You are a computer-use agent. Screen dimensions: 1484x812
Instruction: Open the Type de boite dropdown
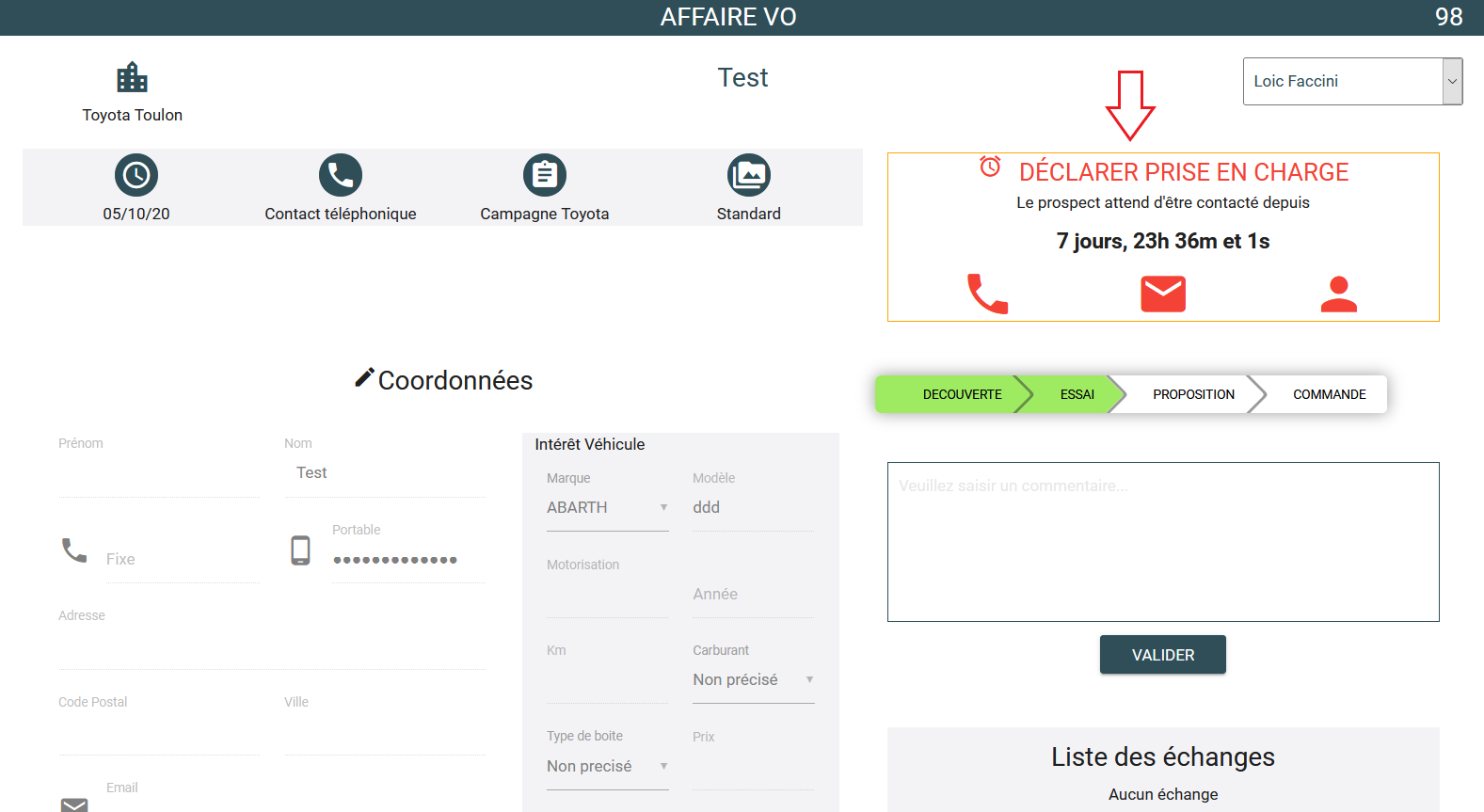(x=607, y=767)
